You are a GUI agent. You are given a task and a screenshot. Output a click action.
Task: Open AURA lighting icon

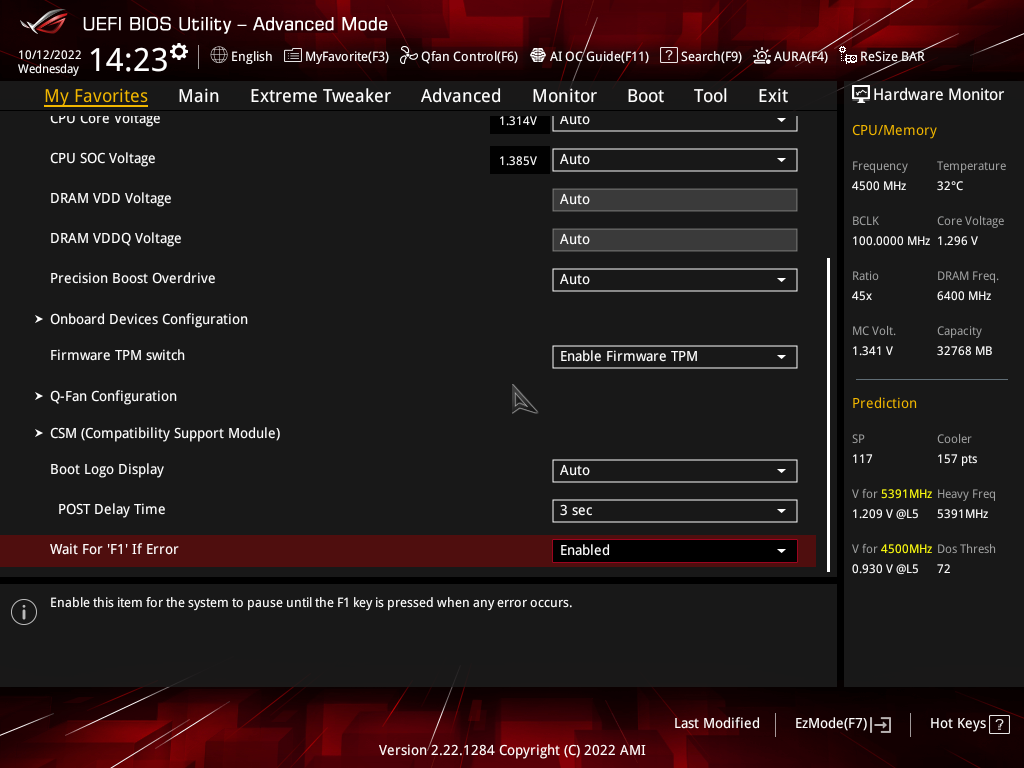point(761,56)
